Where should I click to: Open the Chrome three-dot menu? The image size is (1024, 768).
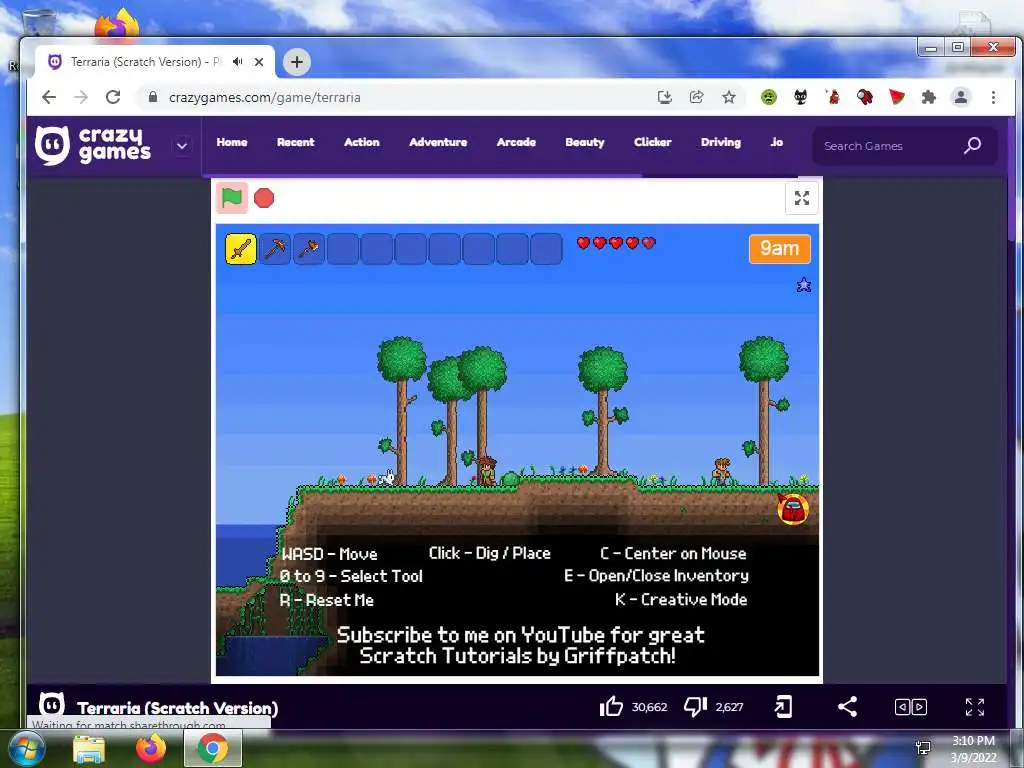pyautogui.click(x=993, y=97)
